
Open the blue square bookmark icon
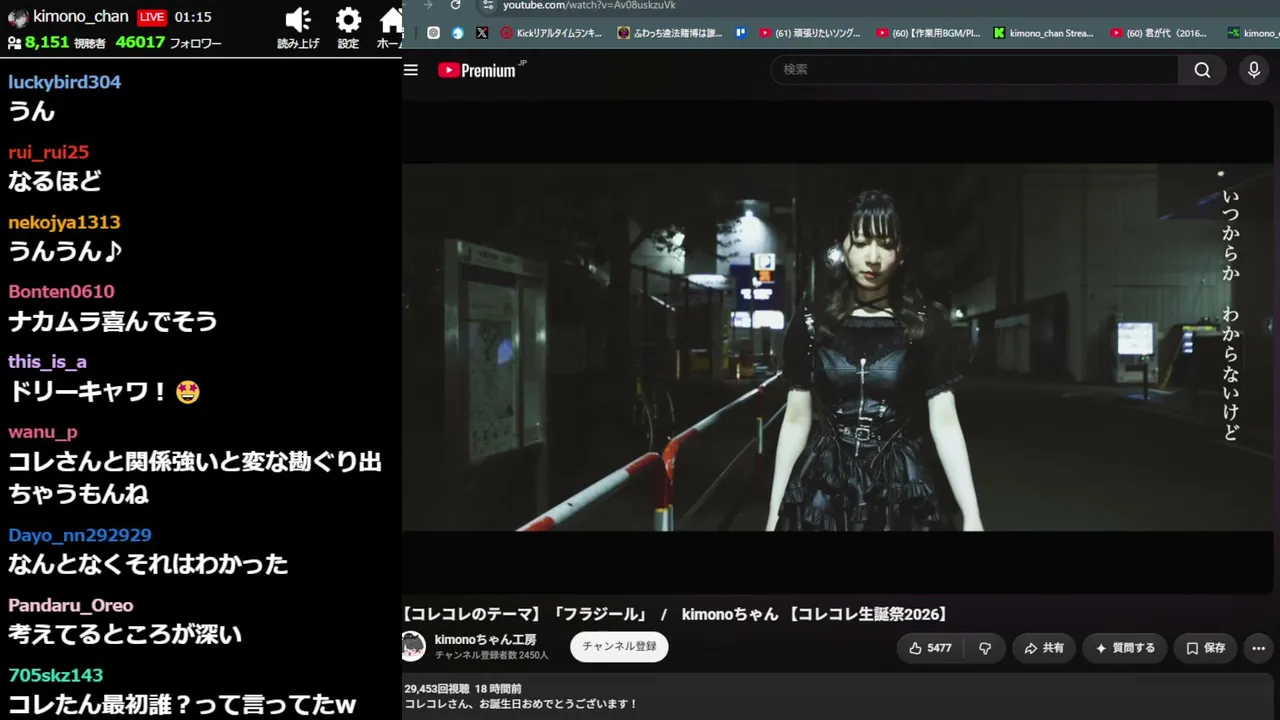(741, 33)
